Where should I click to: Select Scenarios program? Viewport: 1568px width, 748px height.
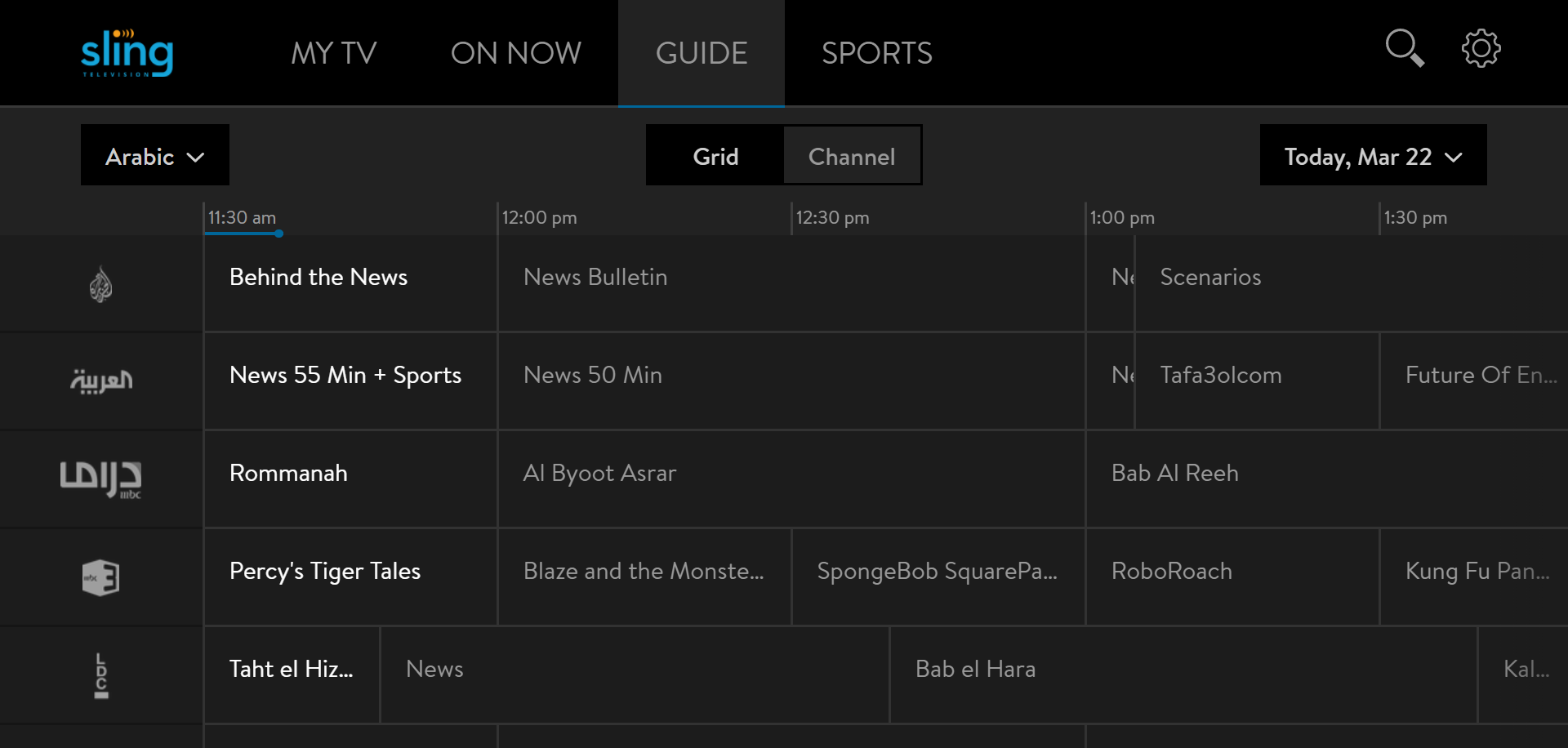tap(1352, 283)
